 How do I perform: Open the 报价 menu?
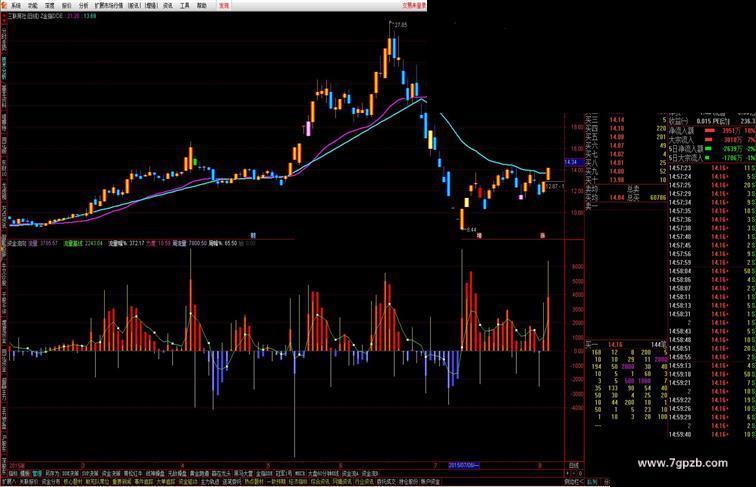[67, 6]
